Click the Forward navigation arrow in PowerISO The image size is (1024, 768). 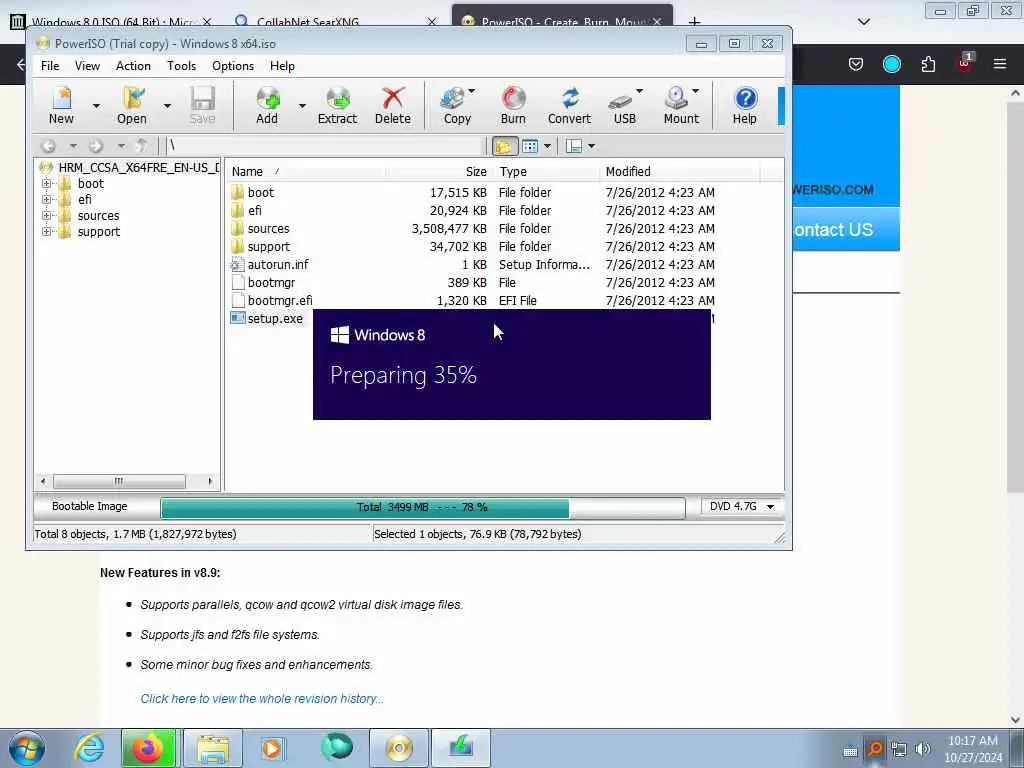[x=96, y=146]
